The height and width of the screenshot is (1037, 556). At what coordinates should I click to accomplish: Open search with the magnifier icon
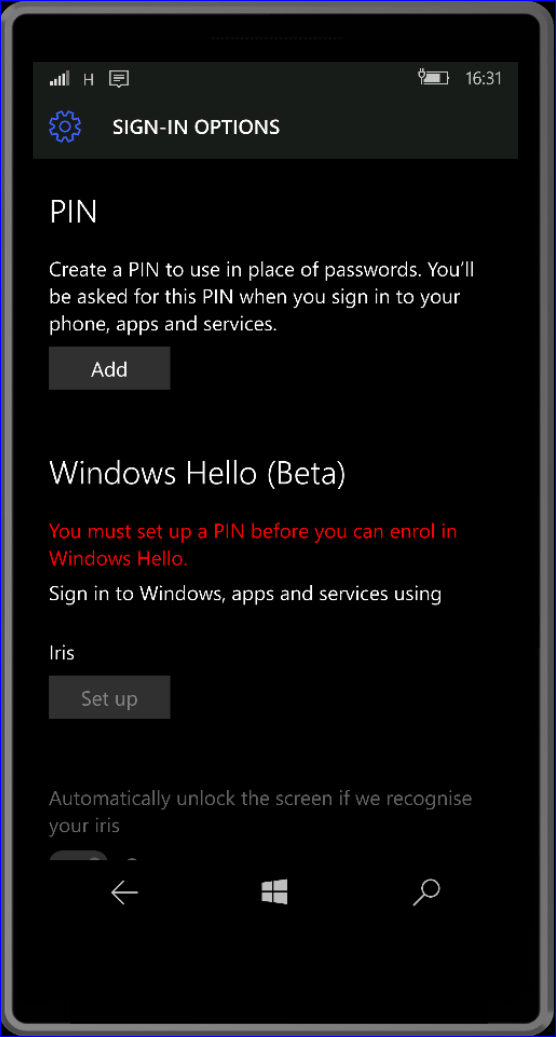click(426, 892)
